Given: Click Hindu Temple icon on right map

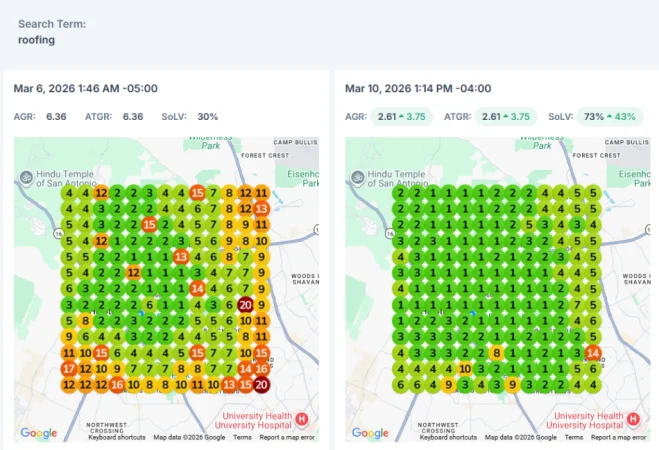Looking at the screenshot, I should coord(358,177).
